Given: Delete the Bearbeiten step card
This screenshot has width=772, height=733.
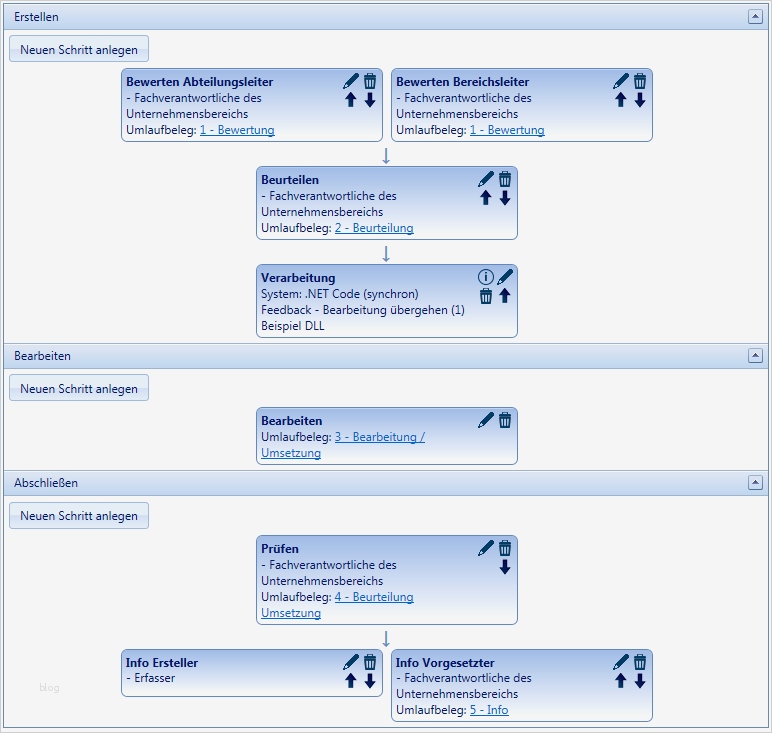Looking at the screenshot, I should tap(505, 420).
